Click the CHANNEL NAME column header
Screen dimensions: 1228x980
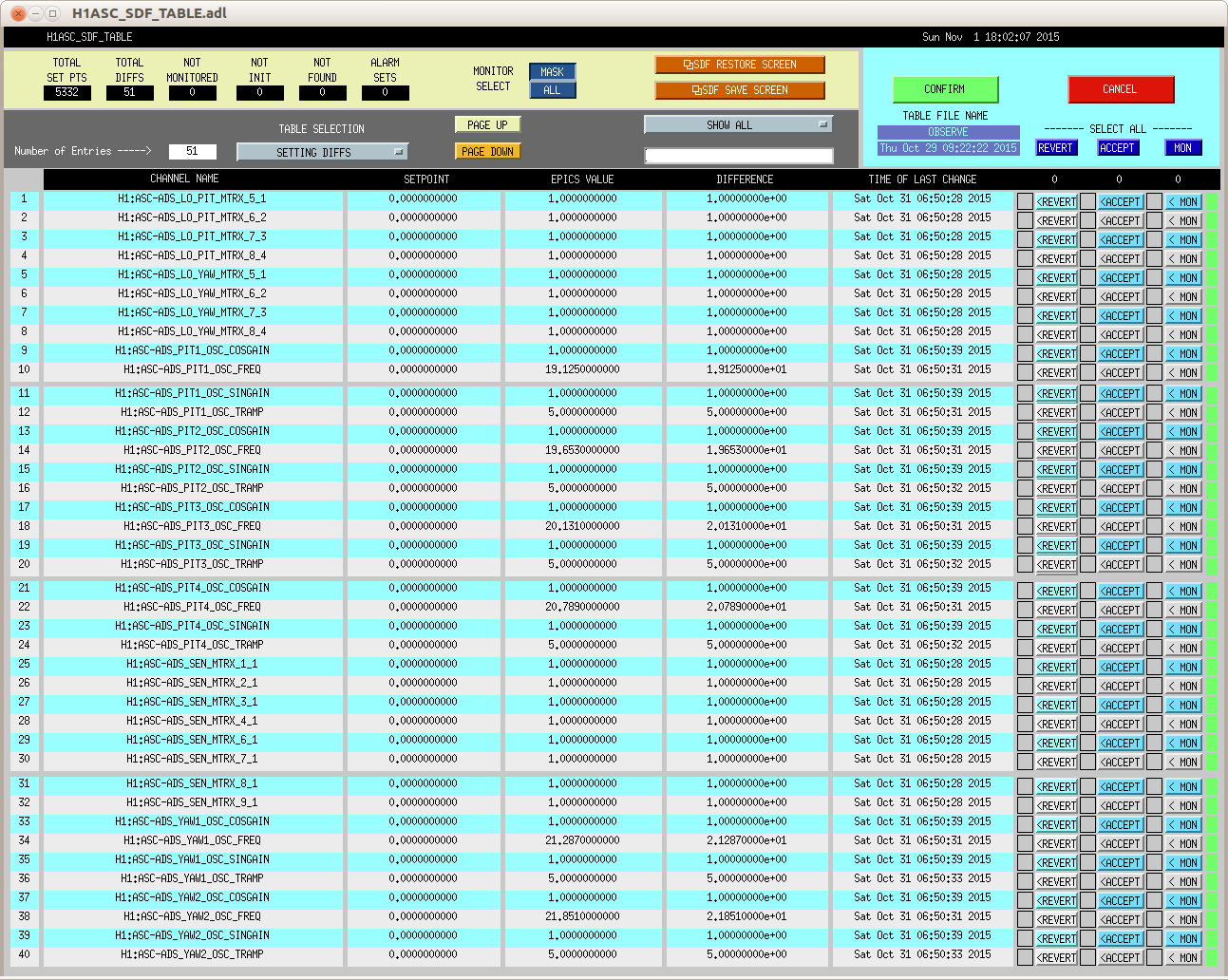[185, 179]
